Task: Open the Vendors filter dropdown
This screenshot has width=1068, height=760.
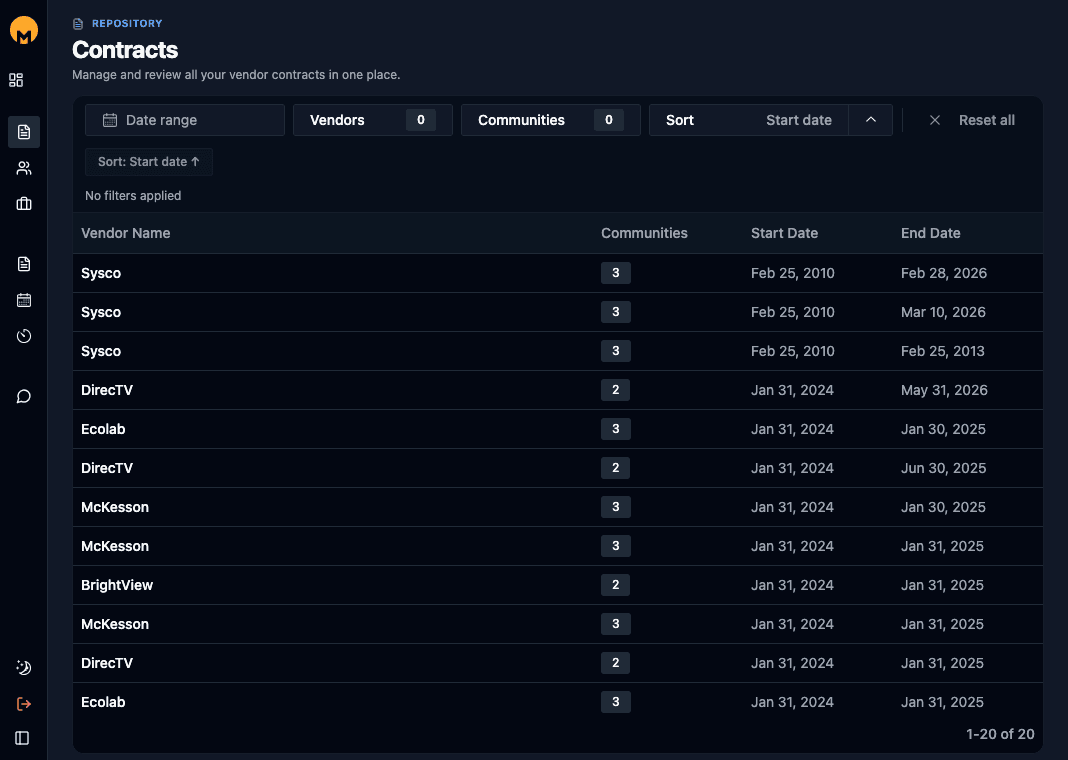Action: tap(373, 120)
